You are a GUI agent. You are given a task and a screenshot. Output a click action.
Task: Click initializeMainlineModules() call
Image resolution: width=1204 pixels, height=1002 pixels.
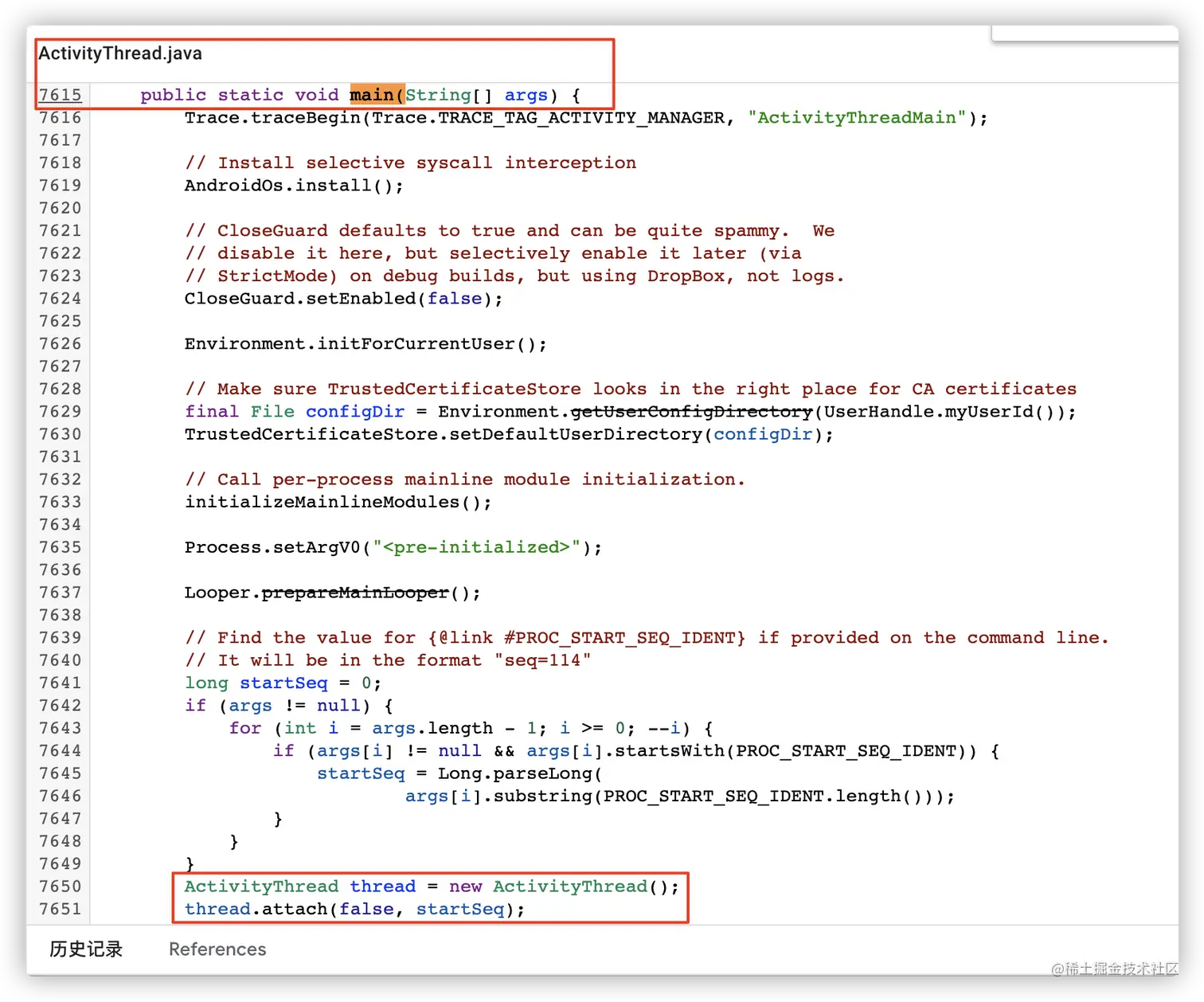click(x=338, y=502)
